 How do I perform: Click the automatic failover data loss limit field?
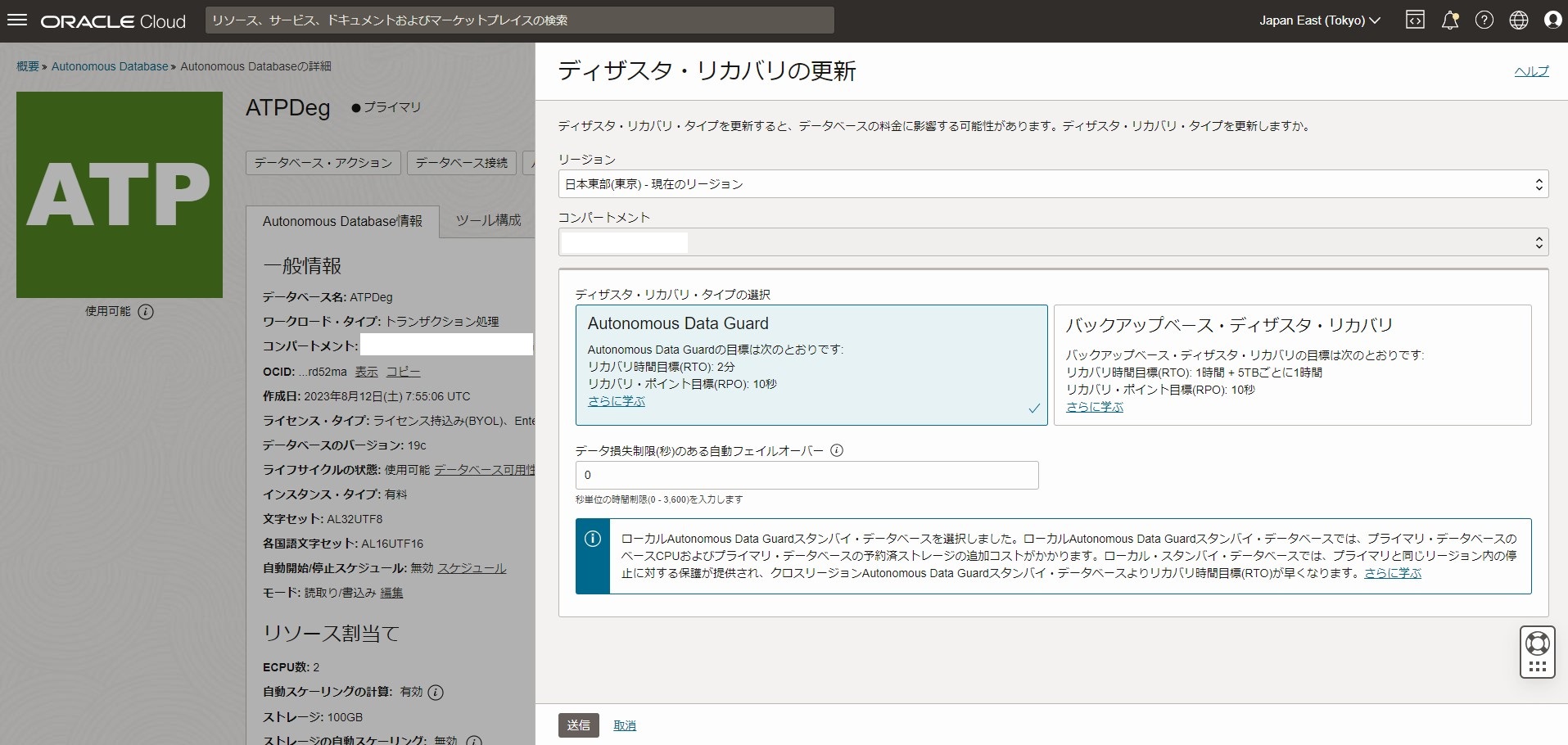tap(807, 475)
